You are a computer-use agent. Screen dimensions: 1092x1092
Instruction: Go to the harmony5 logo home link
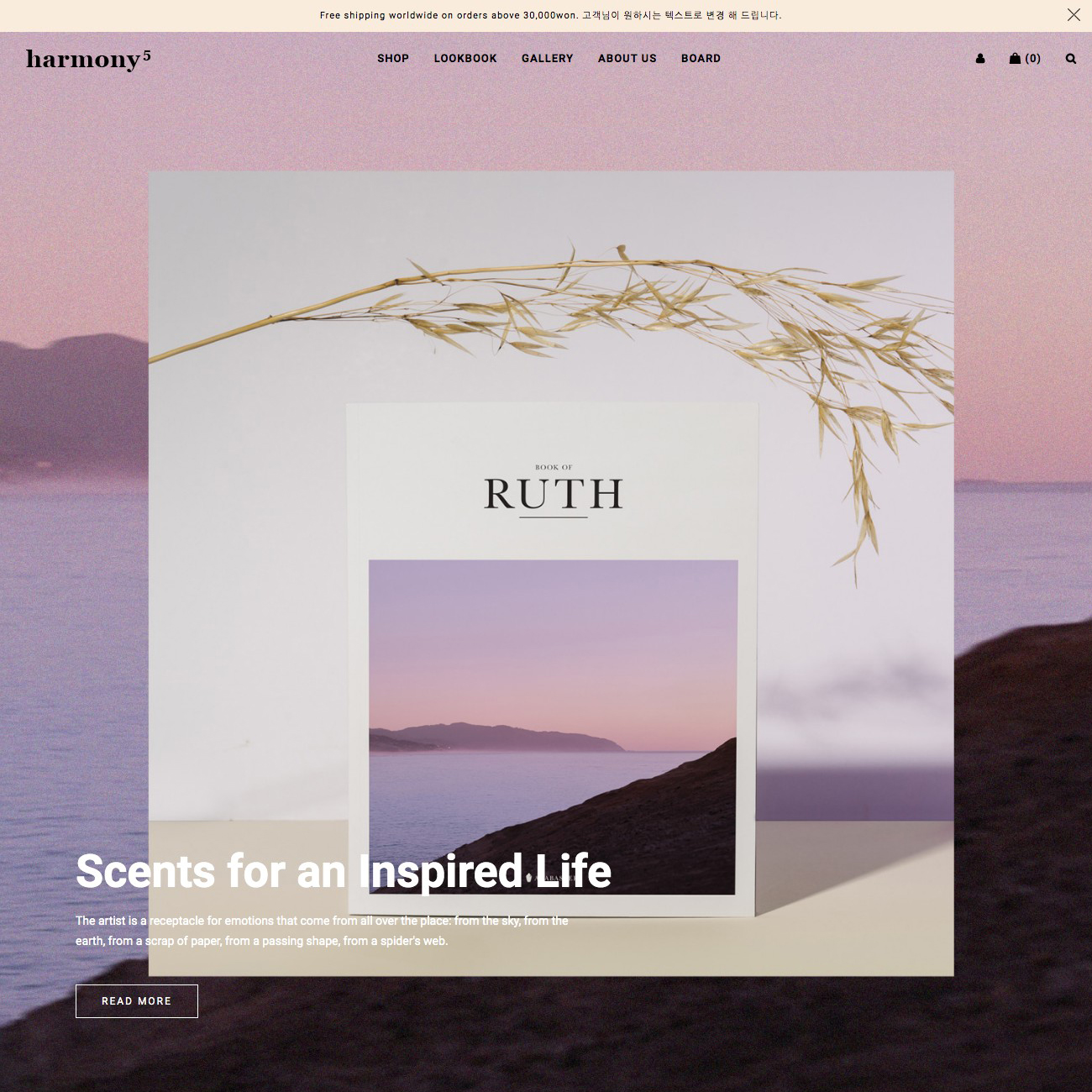(x=88, y=59)
